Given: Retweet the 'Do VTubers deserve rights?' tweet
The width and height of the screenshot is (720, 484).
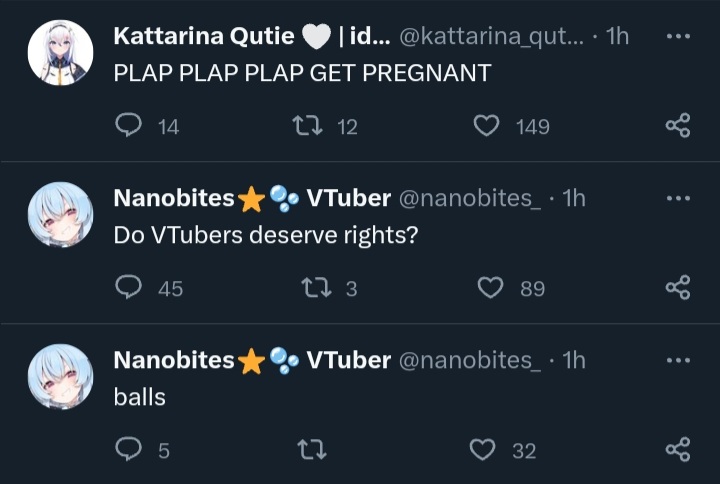Looking at the screenshot, I should click(316, 287).
